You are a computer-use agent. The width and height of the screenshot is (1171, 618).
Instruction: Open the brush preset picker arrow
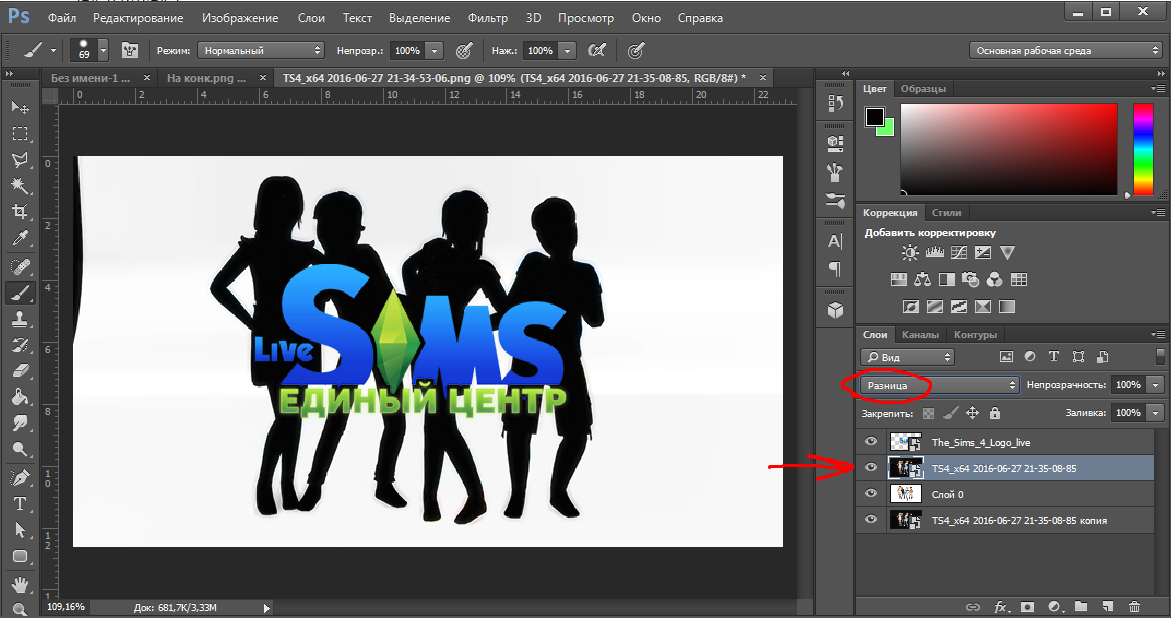pos(103,51)
